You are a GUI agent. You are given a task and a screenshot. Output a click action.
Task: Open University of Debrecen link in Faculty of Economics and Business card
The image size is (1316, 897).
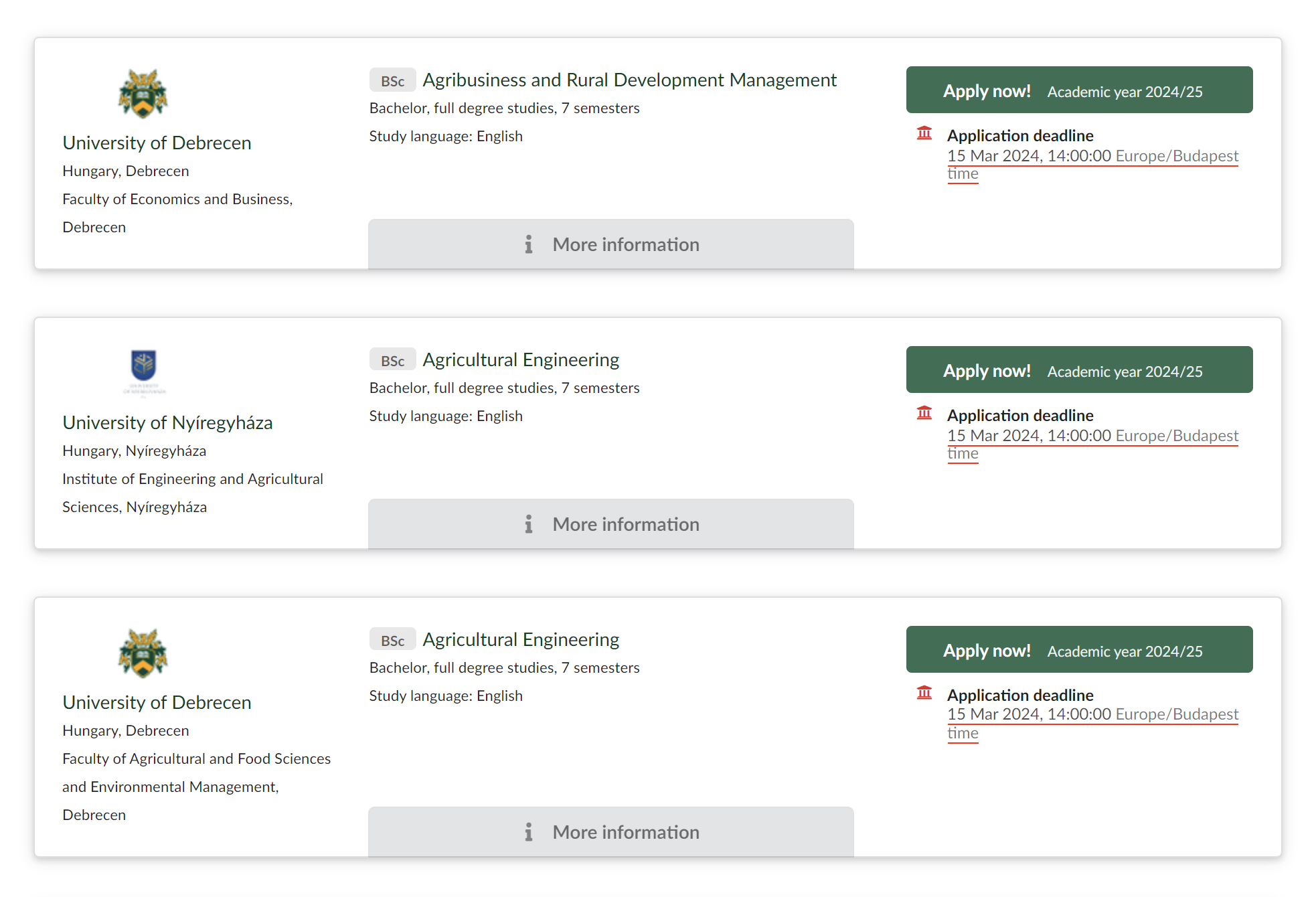click(157, 143)
